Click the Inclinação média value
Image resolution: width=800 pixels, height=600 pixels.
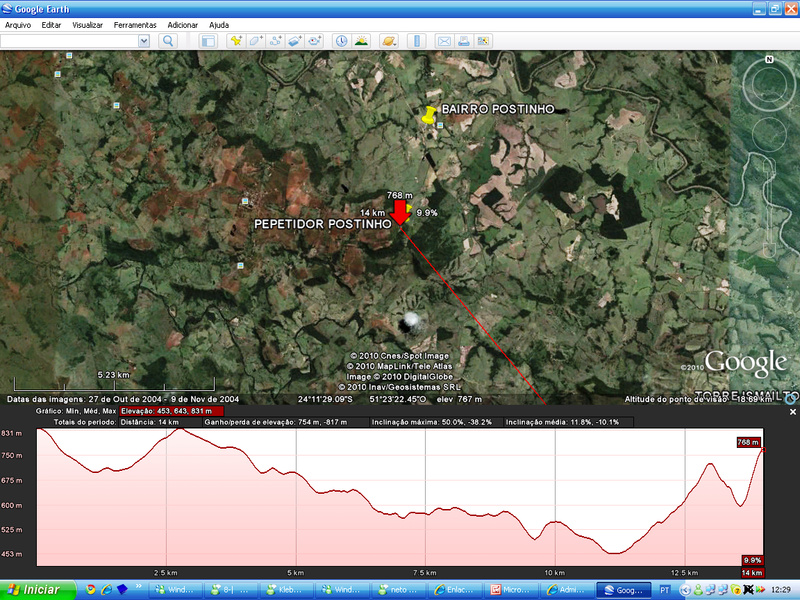tap(562, 422)
